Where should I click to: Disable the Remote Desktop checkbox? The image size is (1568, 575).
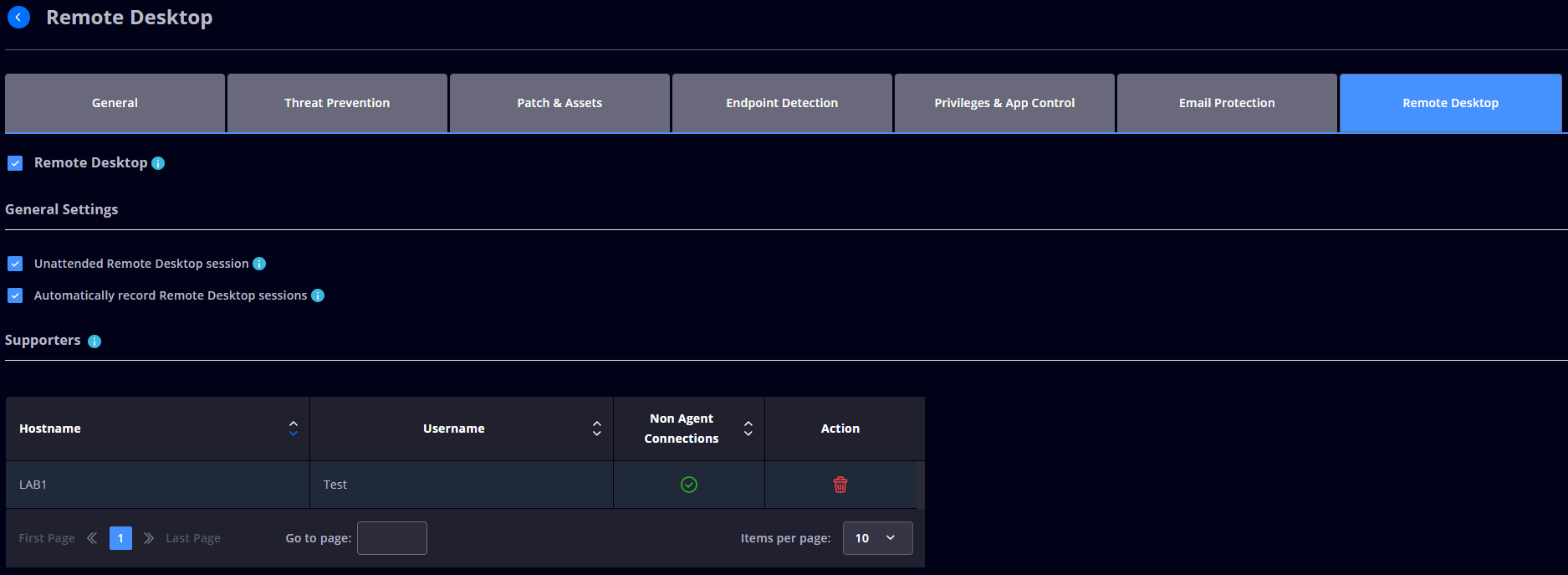point(15,163)
